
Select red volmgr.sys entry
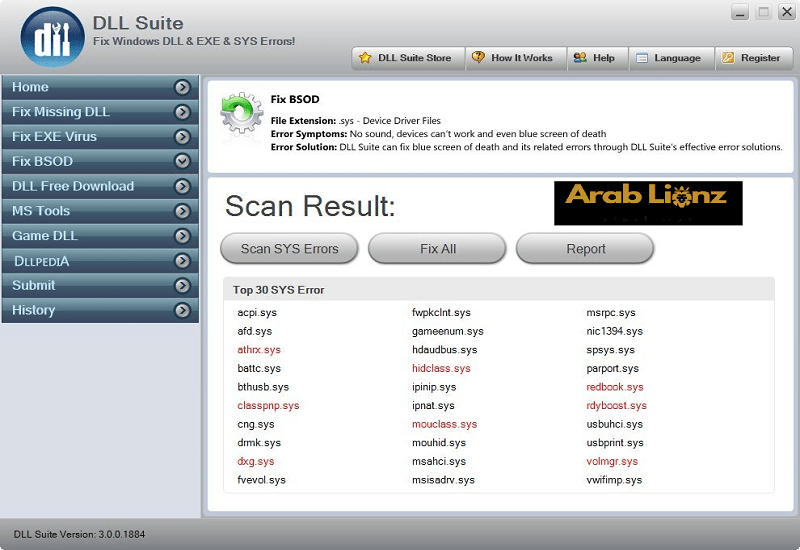[x=612, y=461]
